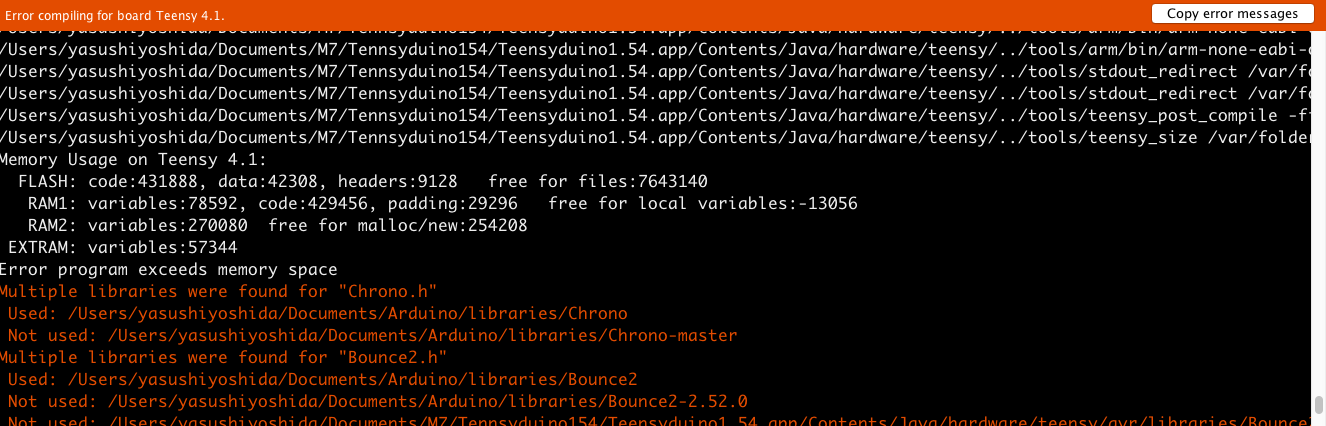Click the 'free for files:7643140' value
The image size is (1326, 426).
click(598, 182)
